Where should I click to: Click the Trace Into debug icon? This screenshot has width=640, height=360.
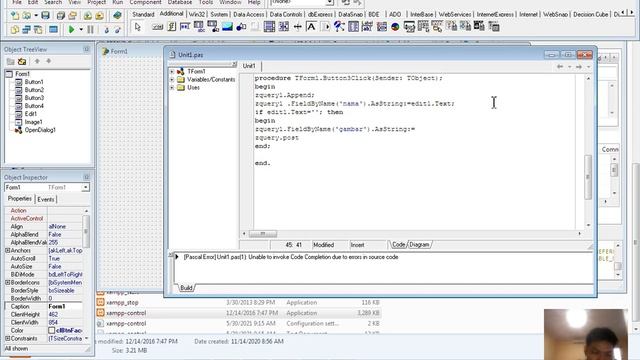pos(106,29)
